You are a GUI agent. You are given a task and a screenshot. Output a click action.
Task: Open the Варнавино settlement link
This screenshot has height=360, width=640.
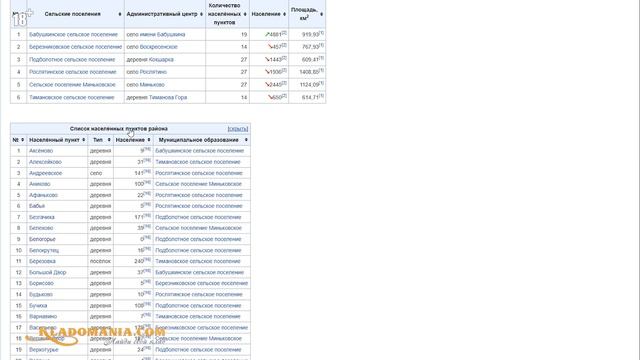click(x=43, y=317)
